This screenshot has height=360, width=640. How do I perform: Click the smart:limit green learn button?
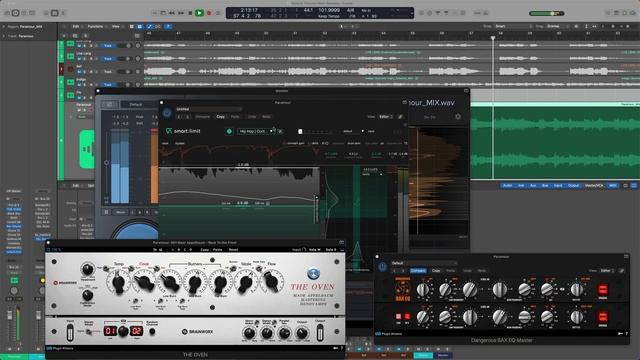[229, 131]
